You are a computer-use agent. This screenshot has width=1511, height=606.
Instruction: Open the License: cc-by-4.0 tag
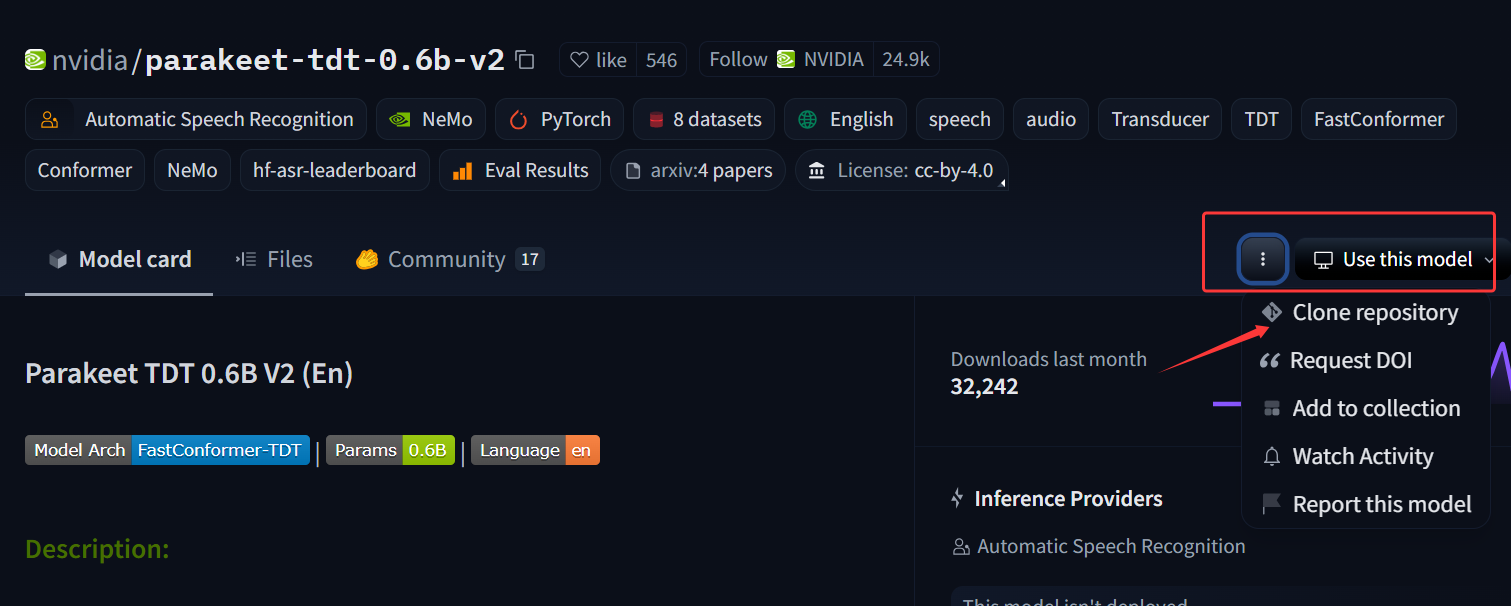point(901,170)
